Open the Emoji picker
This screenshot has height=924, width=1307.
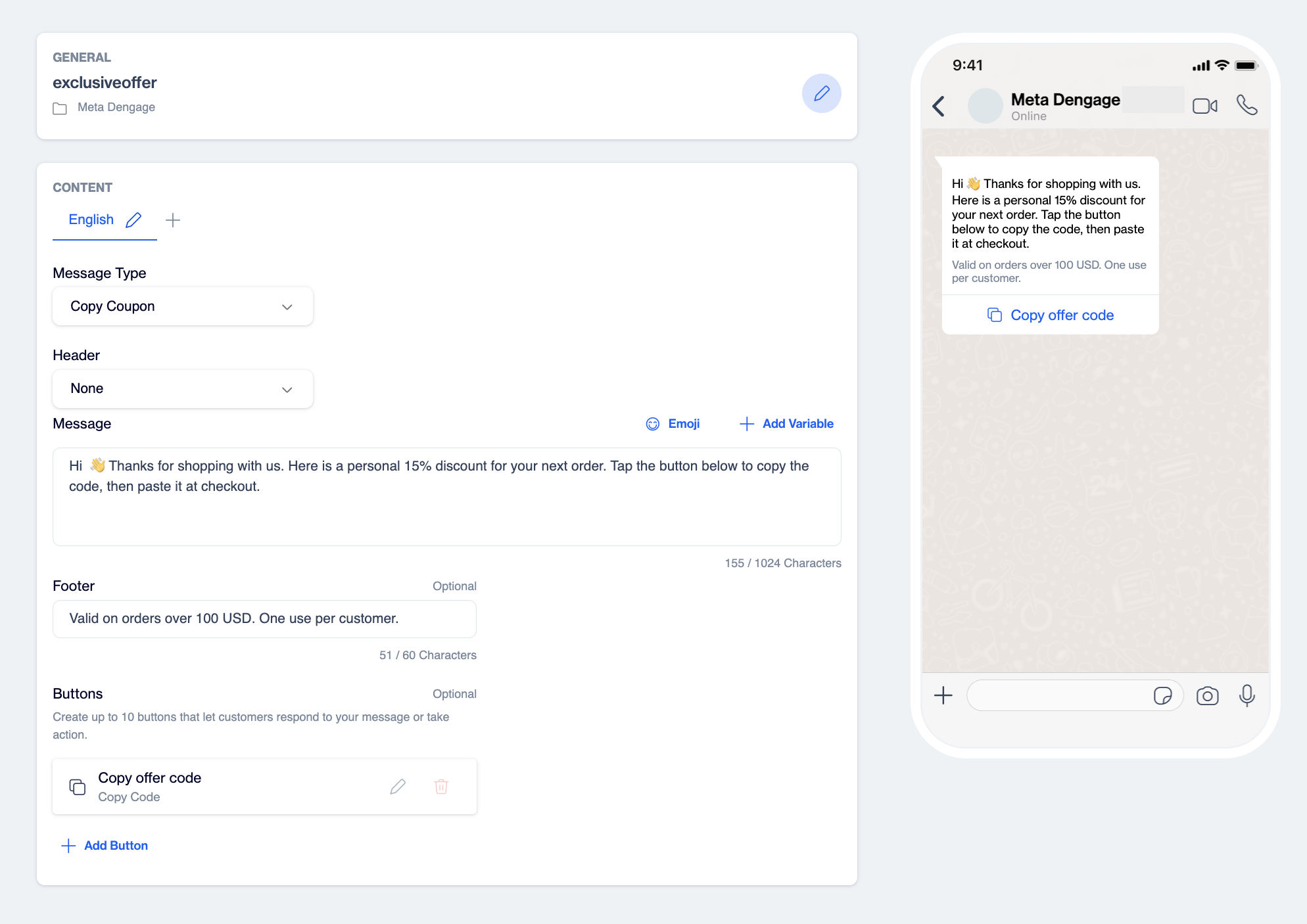click(x=673, y=424)
